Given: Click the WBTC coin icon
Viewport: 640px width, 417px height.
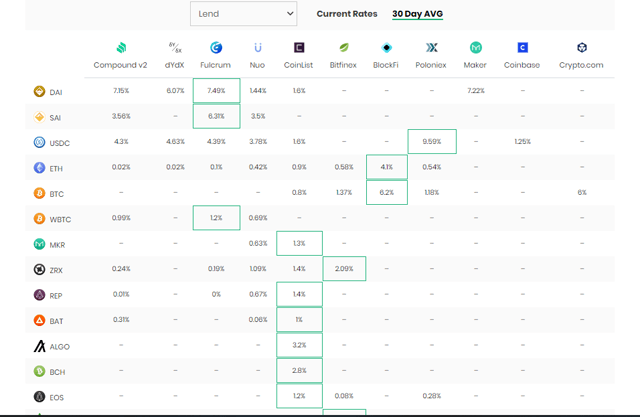Looking at the screenshot, I should coord(39,218).
